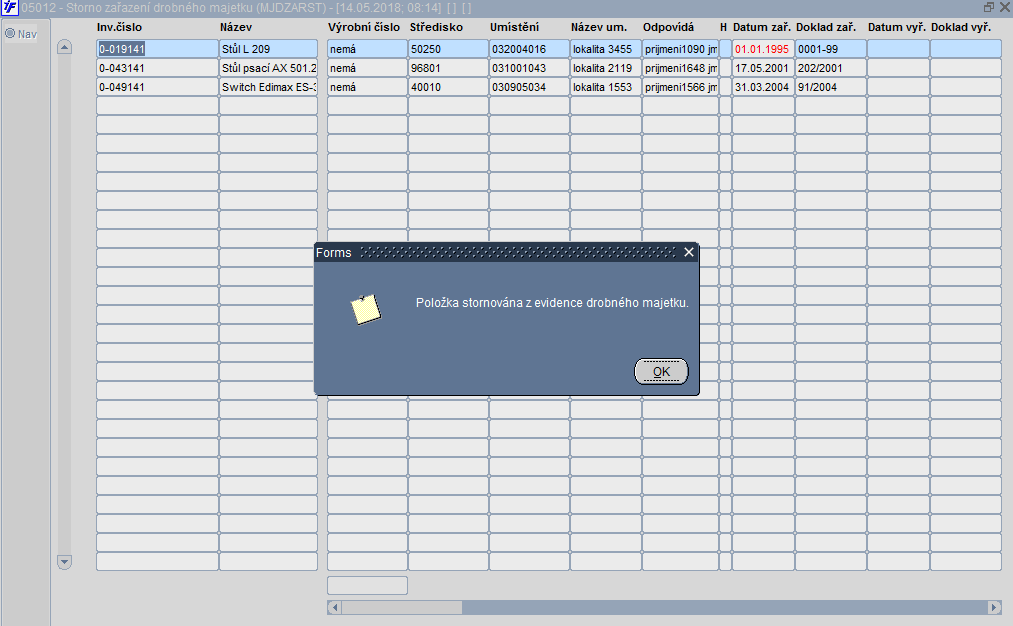Click the Datum vyř. field of row 0-019141

click(899, 49)
